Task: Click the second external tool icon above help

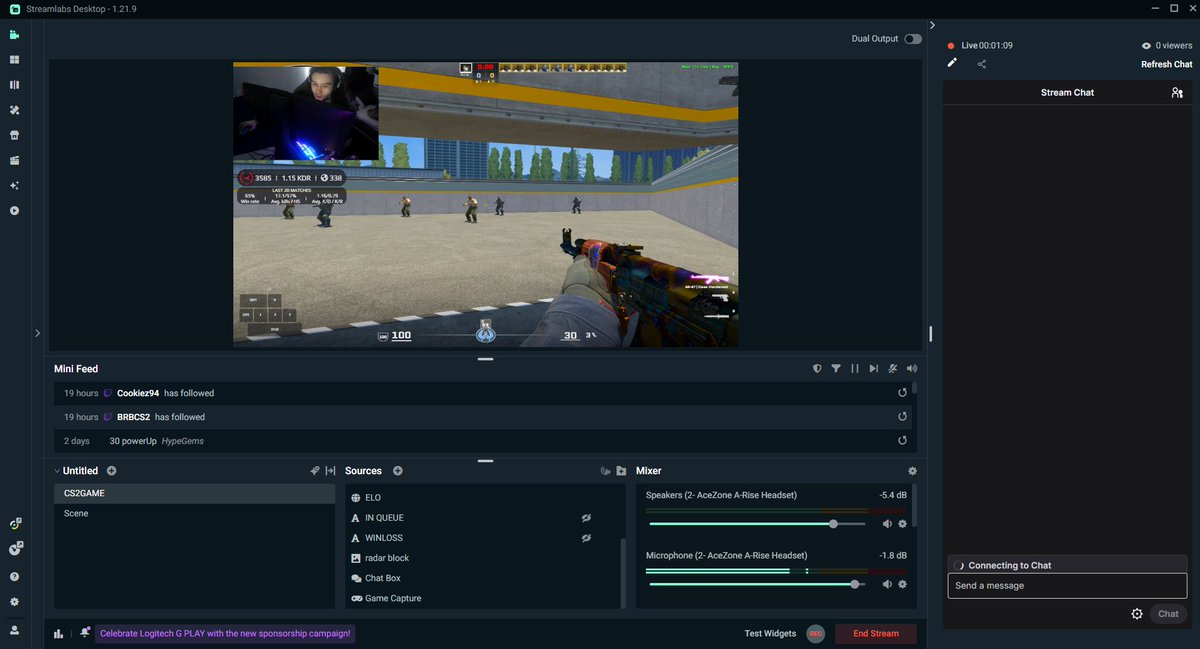Action: tap(15, 548)
